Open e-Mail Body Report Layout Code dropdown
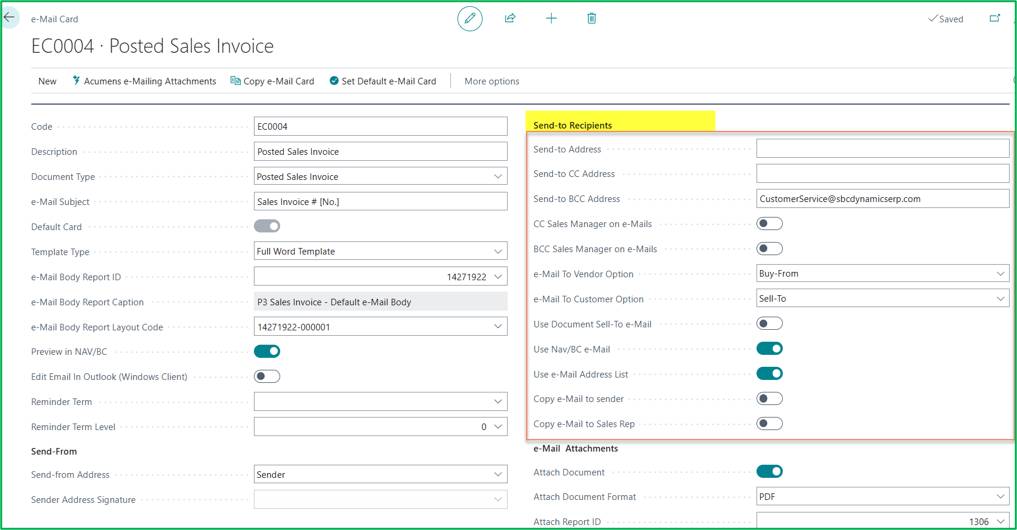 pos(497,326)
